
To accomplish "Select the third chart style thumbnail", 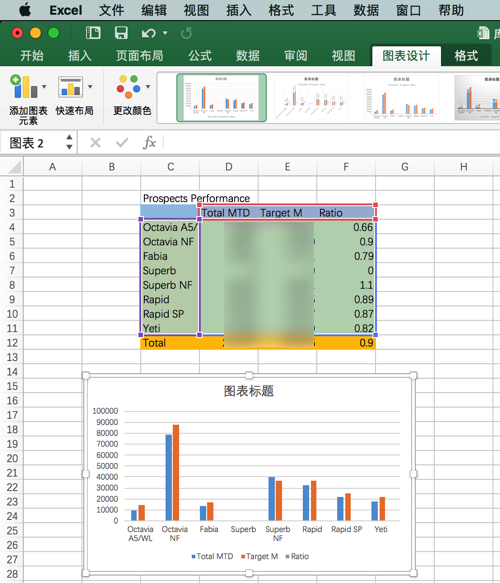I will click(x=401, y=97).
